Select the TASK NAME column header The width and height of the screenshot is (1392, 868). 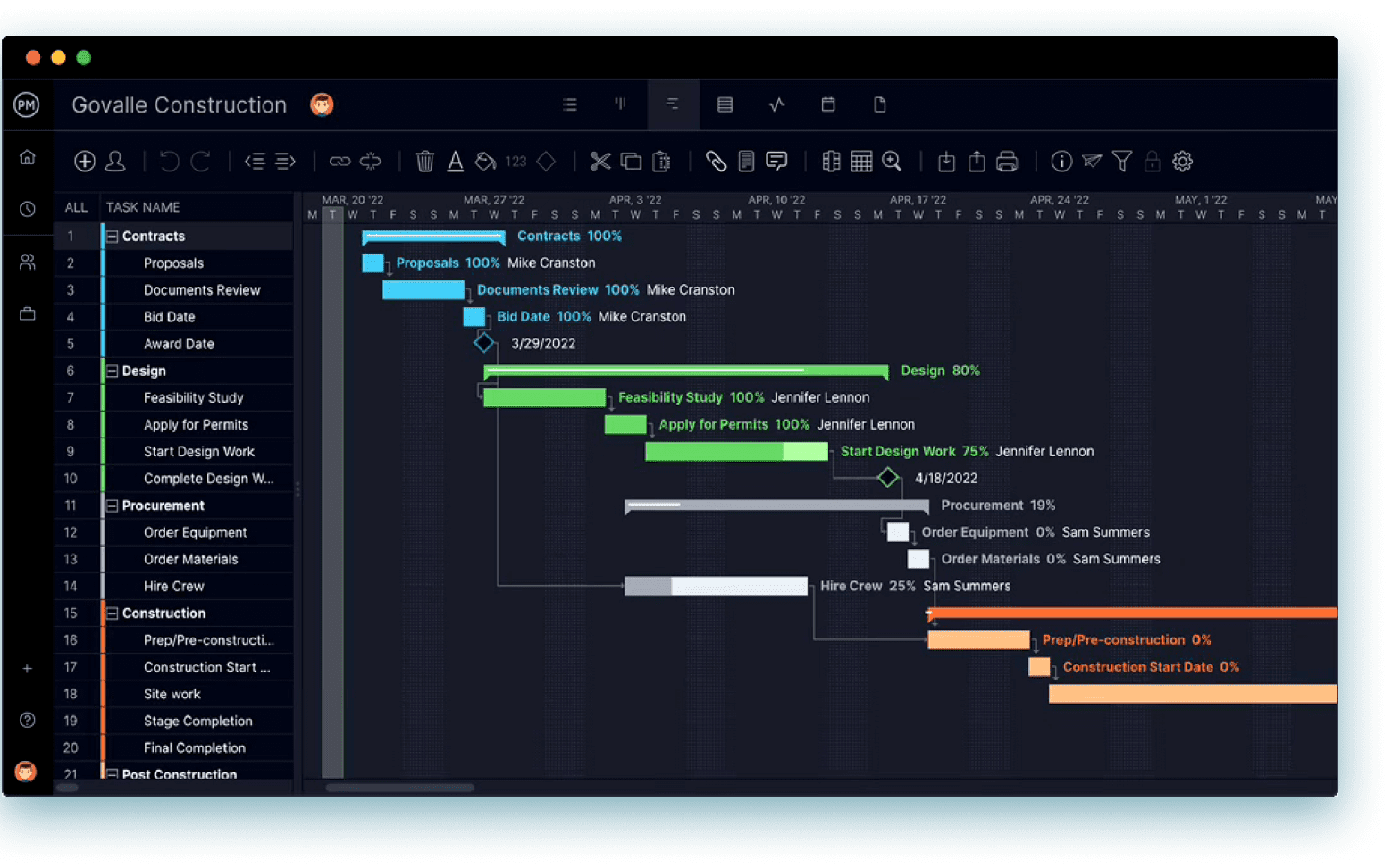tap(143, 206)
